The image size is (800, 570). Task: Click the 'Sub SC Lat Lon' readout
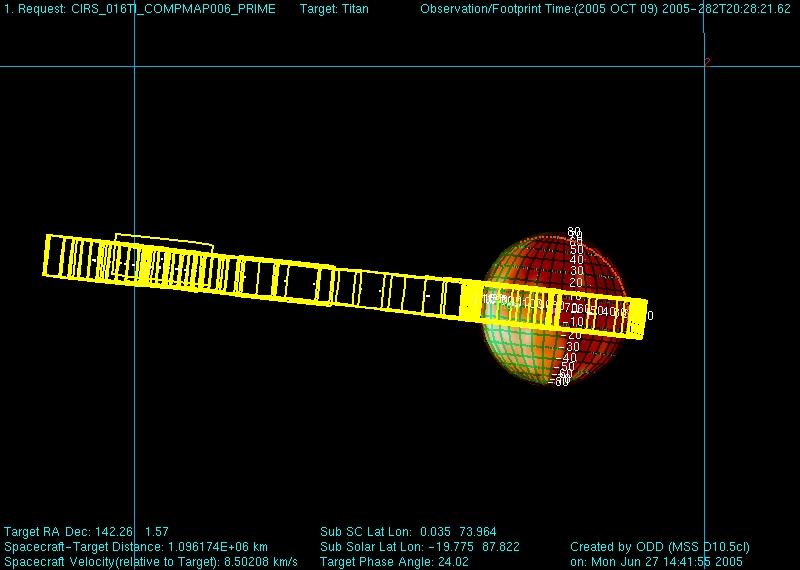(x=408, y=532)
